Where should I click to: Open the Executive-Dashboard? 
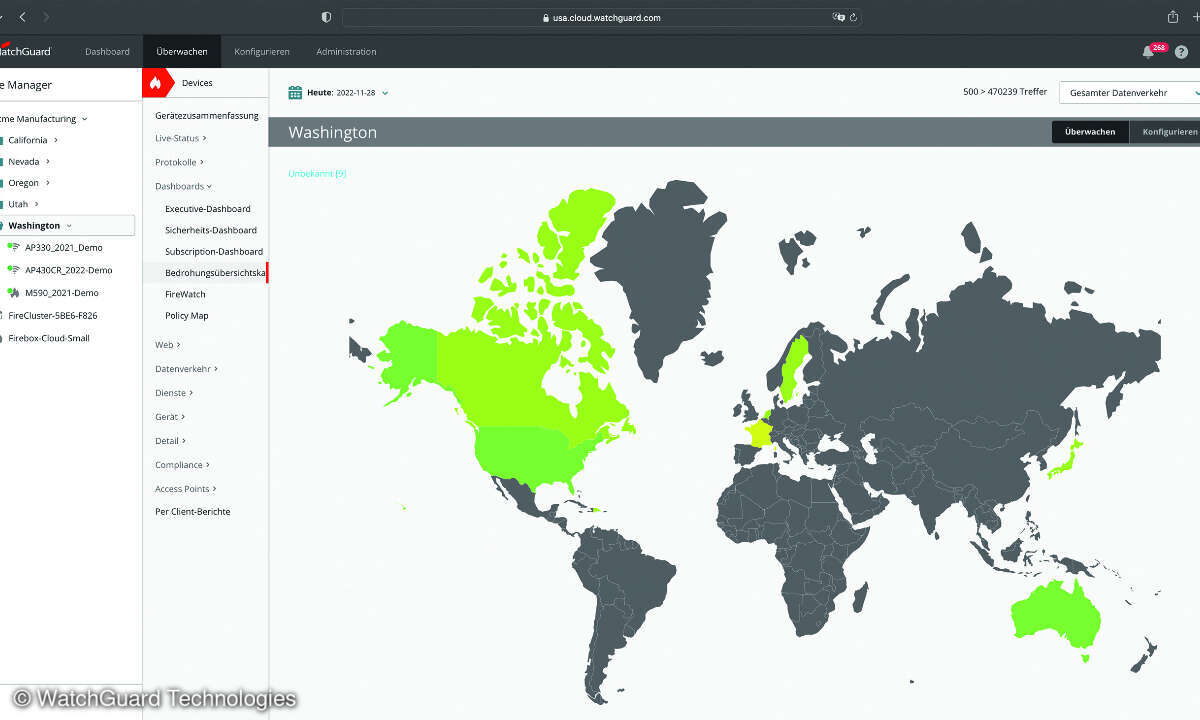click(208, 209)
